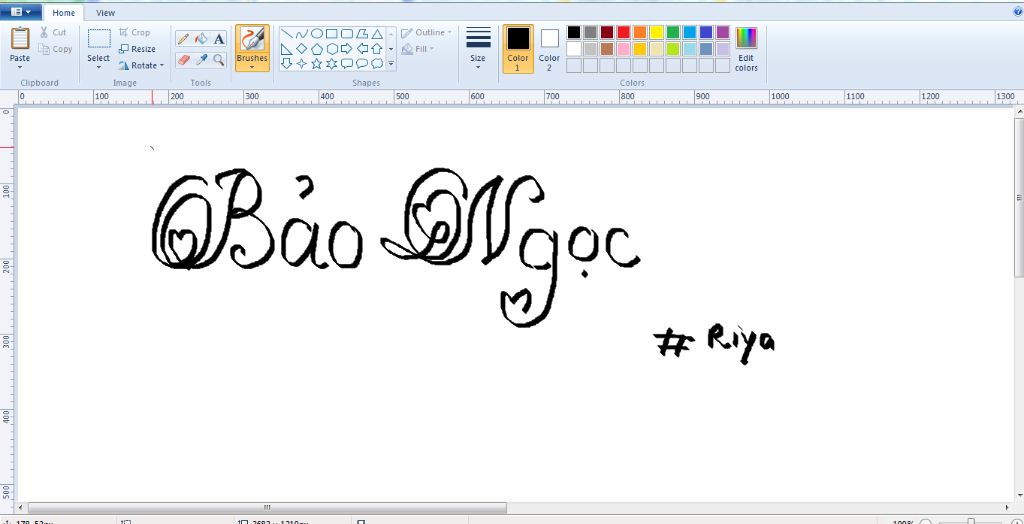Choose the Rectangle shape
This screenshot has width=1024, height=524.
tap(332, 33)
